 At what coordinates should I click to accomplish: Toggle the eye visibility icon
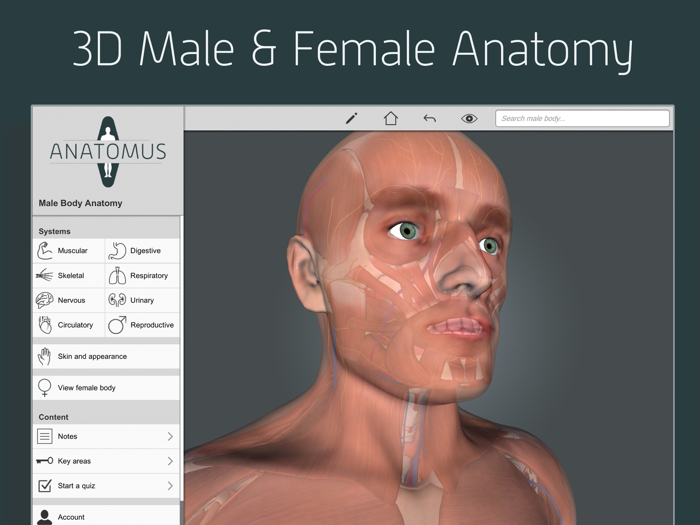tap(469, 118)
